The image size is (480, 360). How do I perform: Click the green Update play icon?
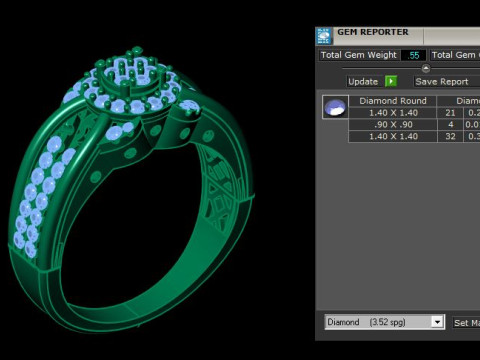pyautogui.click(x=391, y=81)
